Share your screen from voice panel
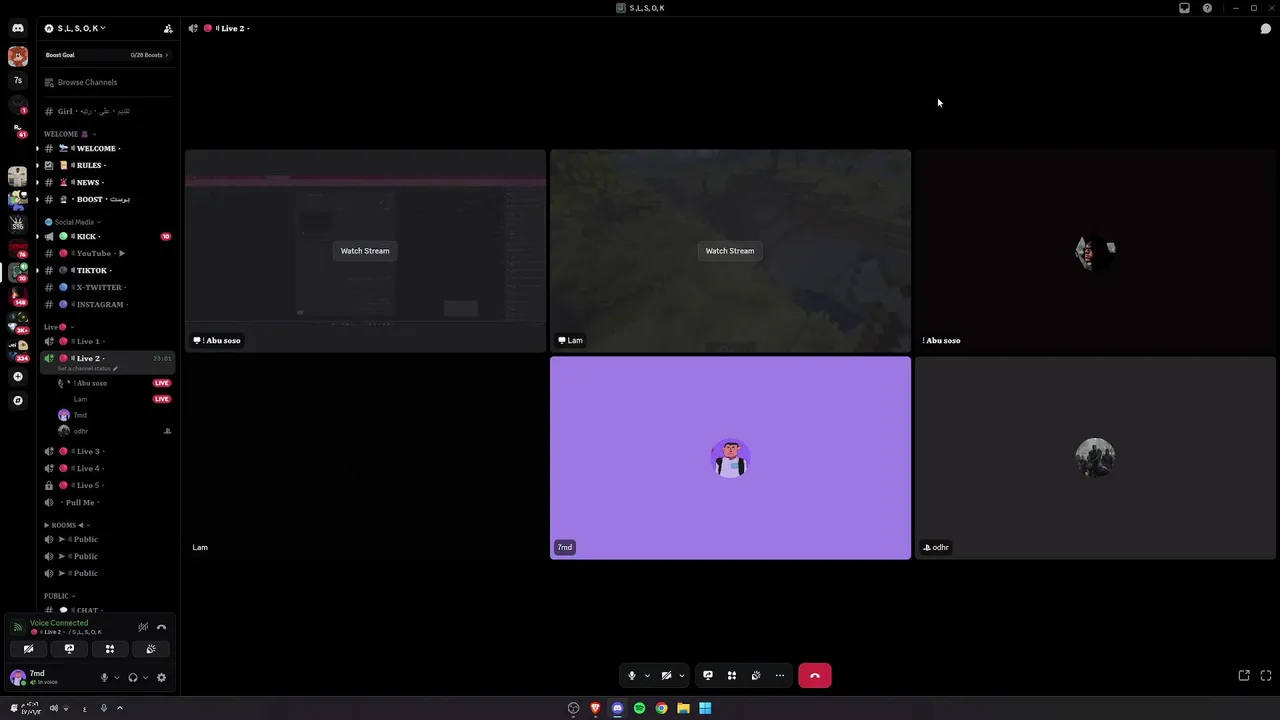The image size is (1280, 720). tap(69, 649)
